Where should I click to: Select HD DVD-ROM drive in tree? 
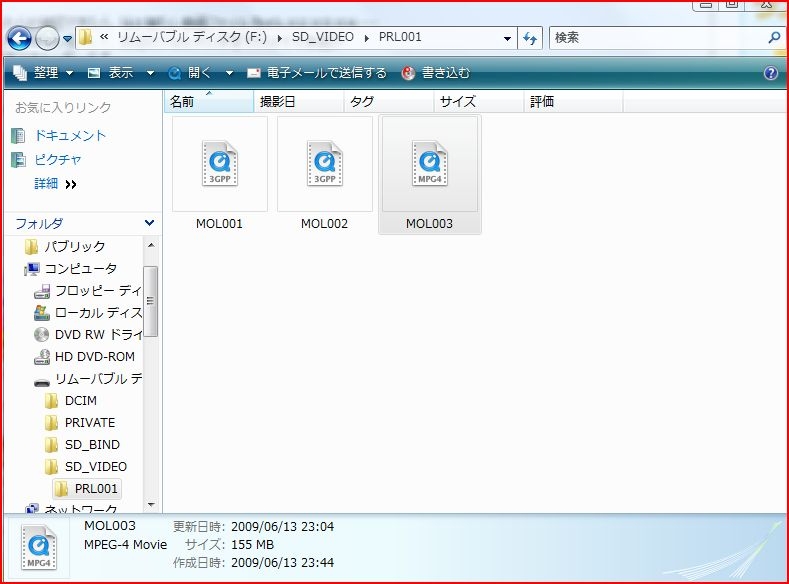point(95,357)
